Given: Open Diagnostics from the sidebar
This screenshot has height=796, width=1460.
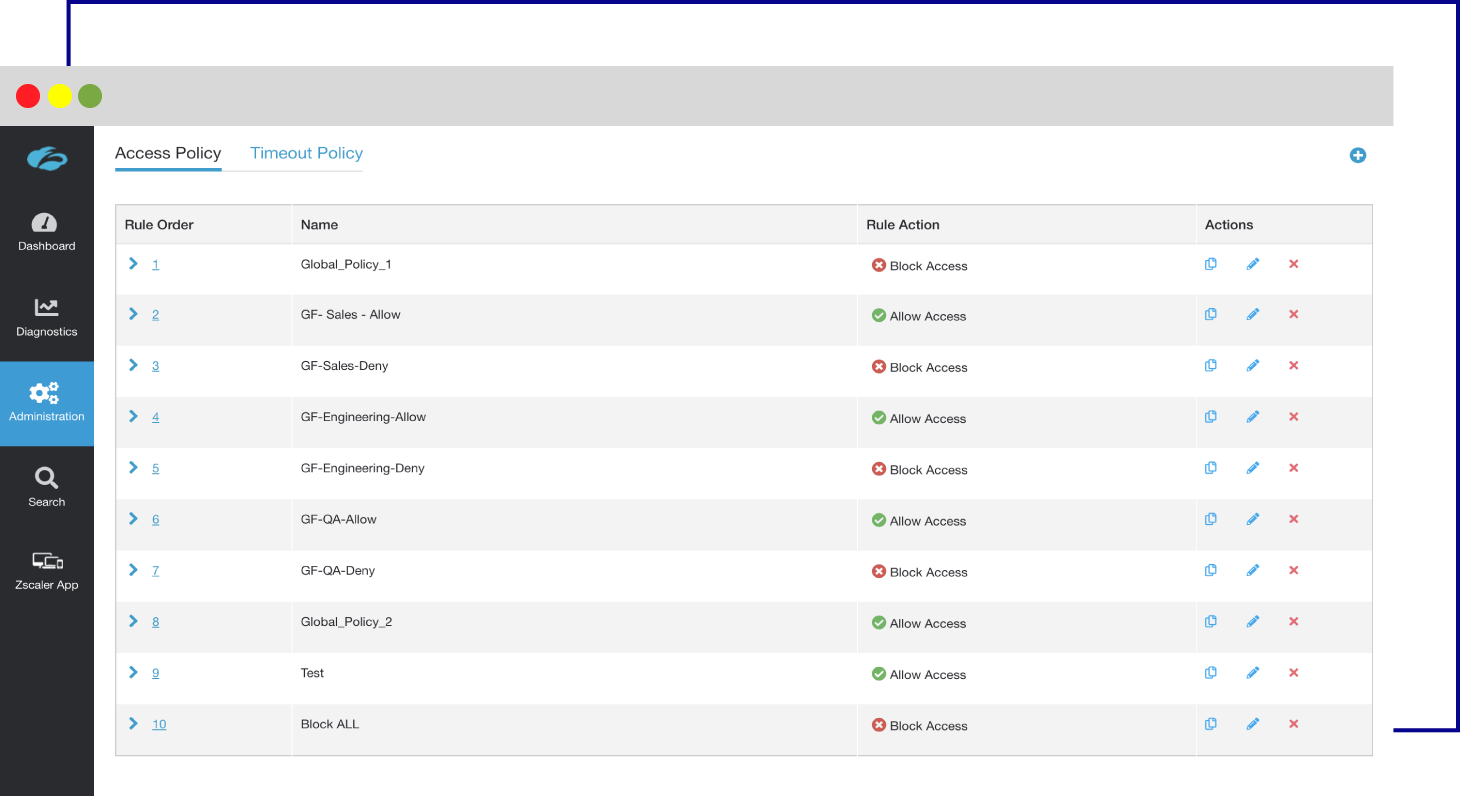Looking at the screenshot, I should point(46,316).
